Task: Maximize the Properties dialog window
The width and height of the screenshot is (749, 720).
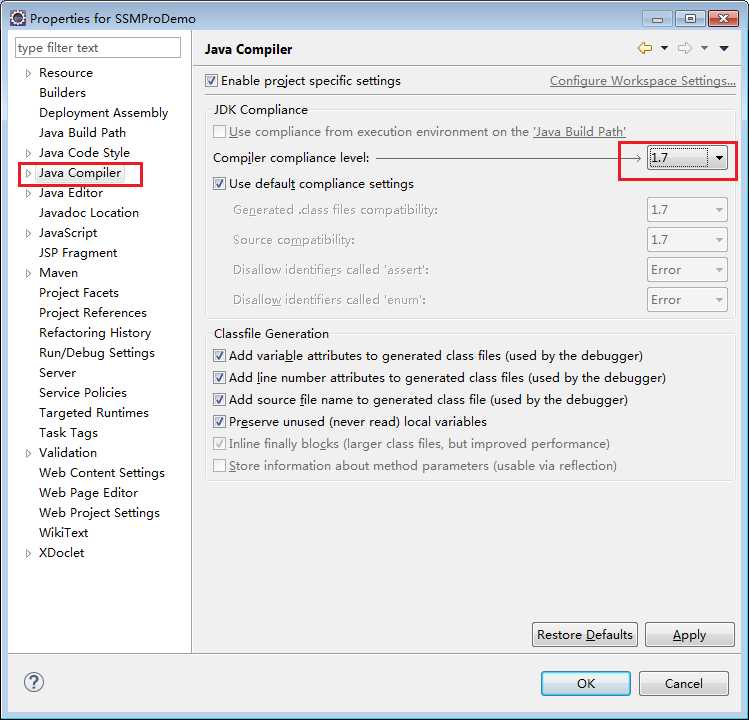Action: 690,19
